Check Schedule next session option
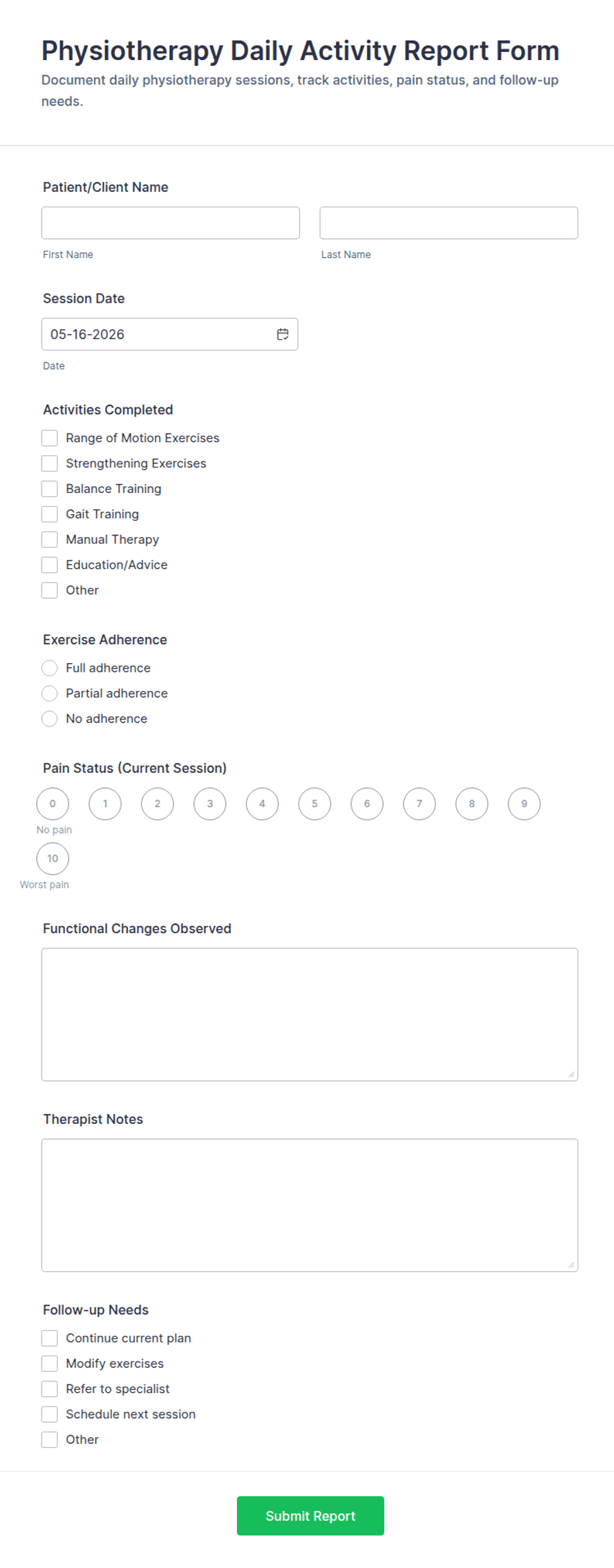The height and width of the screenshot is (1568, 614). click(x=50, y=1414)
